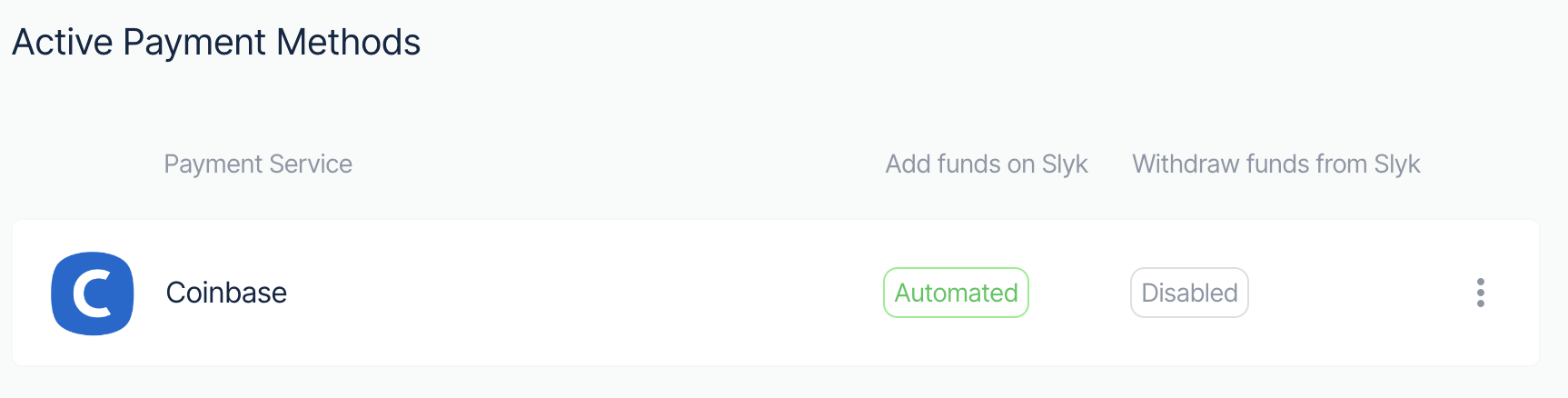Open the vertical ellipsis menu in the Coinbase row

tap(1480, 293)
